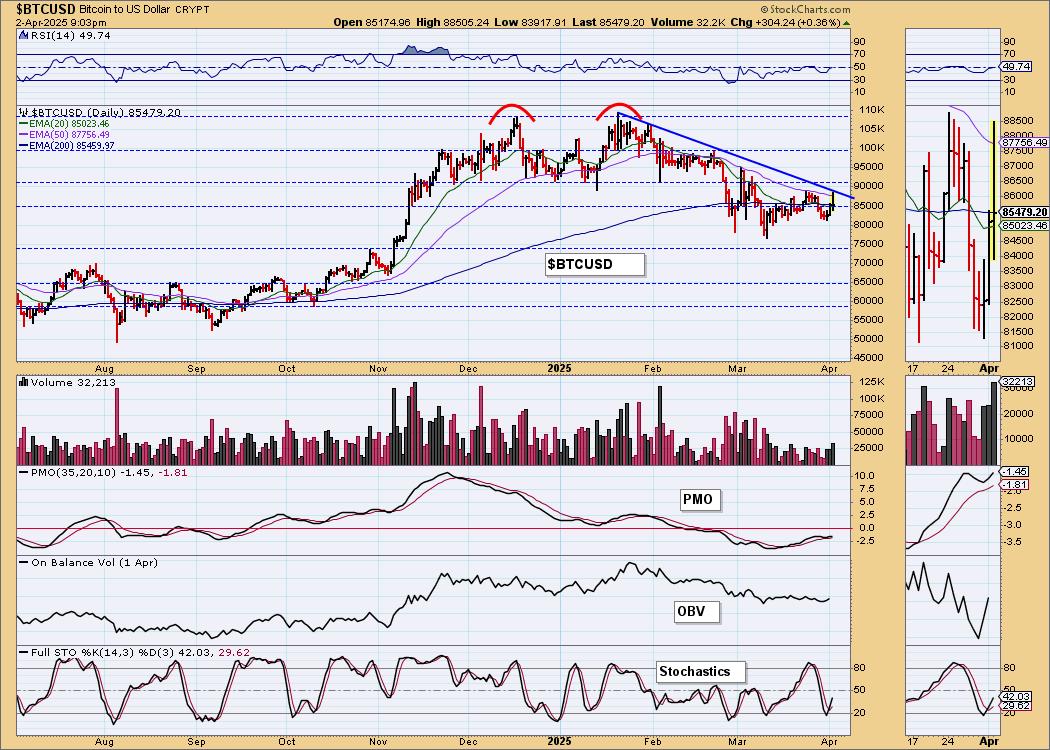1050x750 pixels.
Task: Click the 45000 price axis label
Action: coord(867,358)
